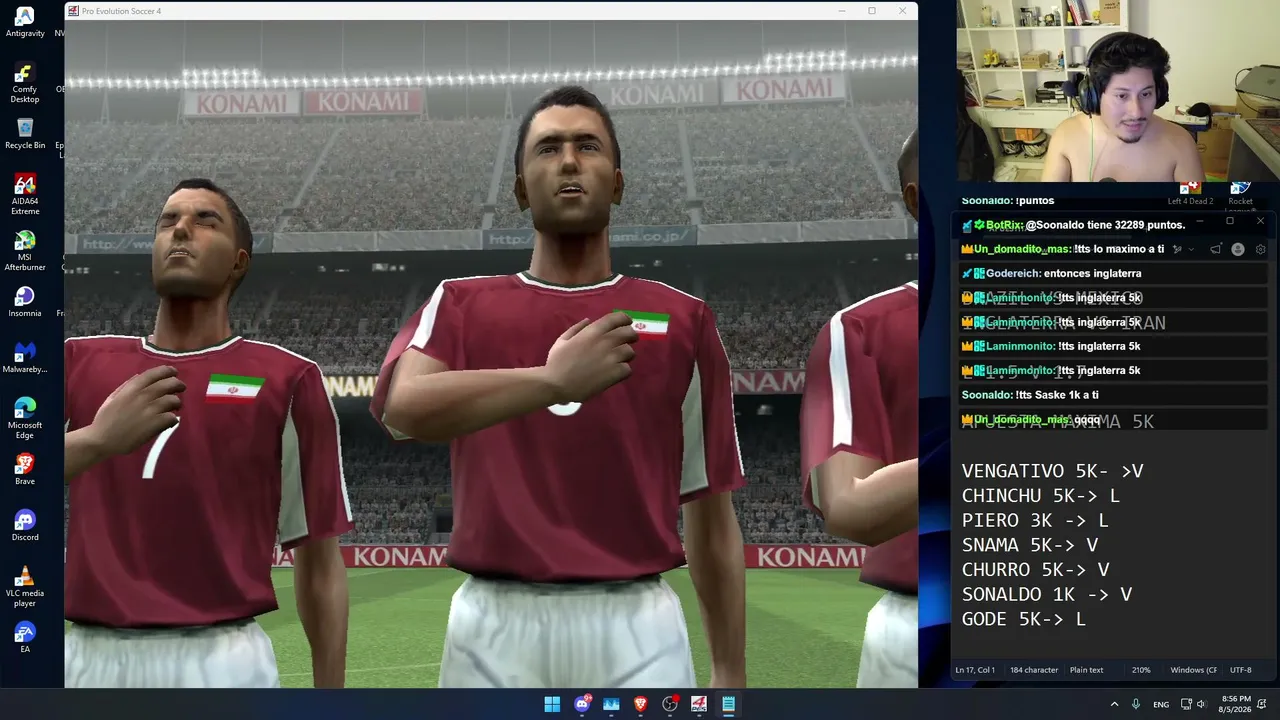The width and height of the screenshot is (1280, 720).
Task: Switch to Pro Evolution Soccer 4 taskbar icon
Action: point(699,704)
